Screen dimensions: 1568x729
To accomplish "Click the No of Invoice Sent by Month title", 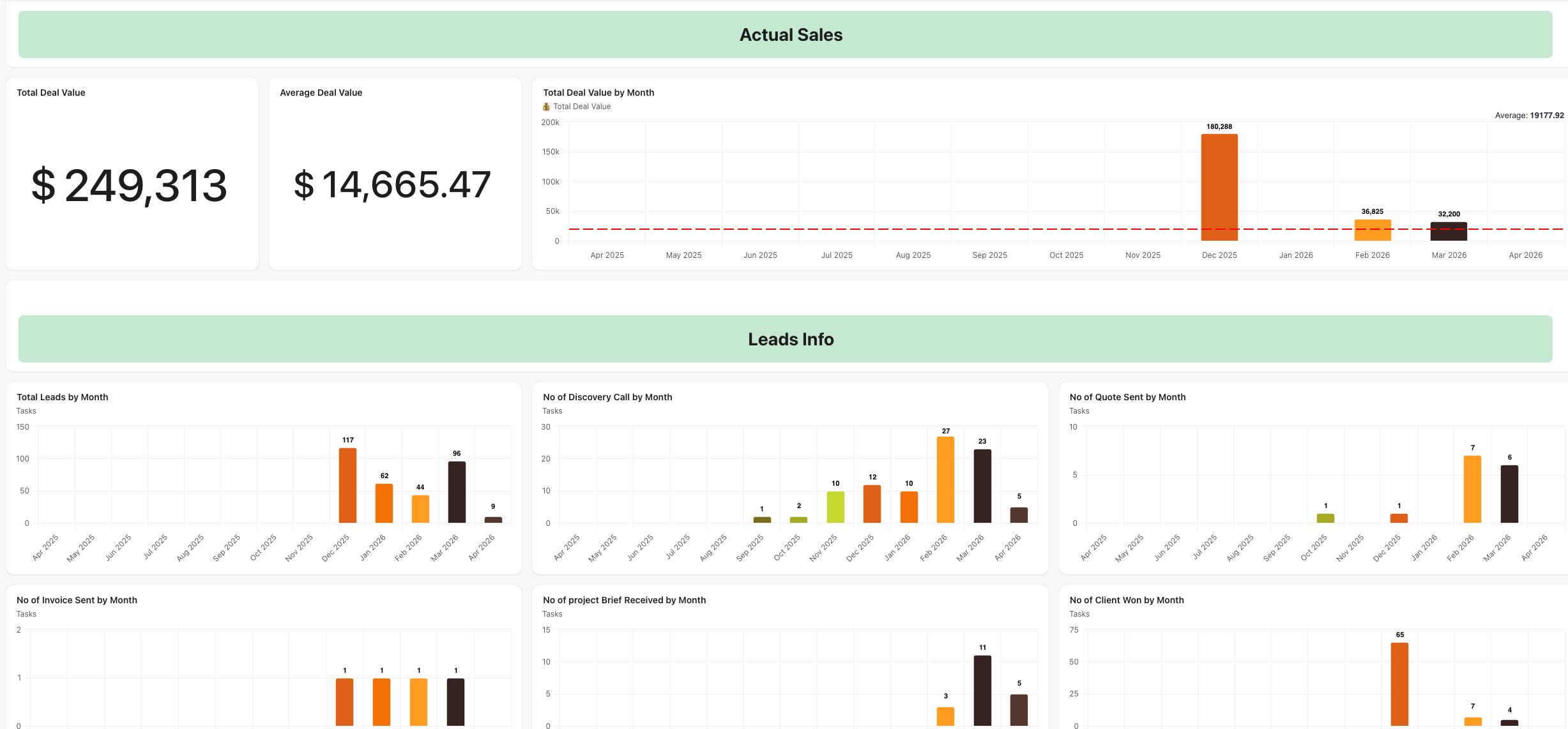I will pyautogui.click(x=77, y=600).
